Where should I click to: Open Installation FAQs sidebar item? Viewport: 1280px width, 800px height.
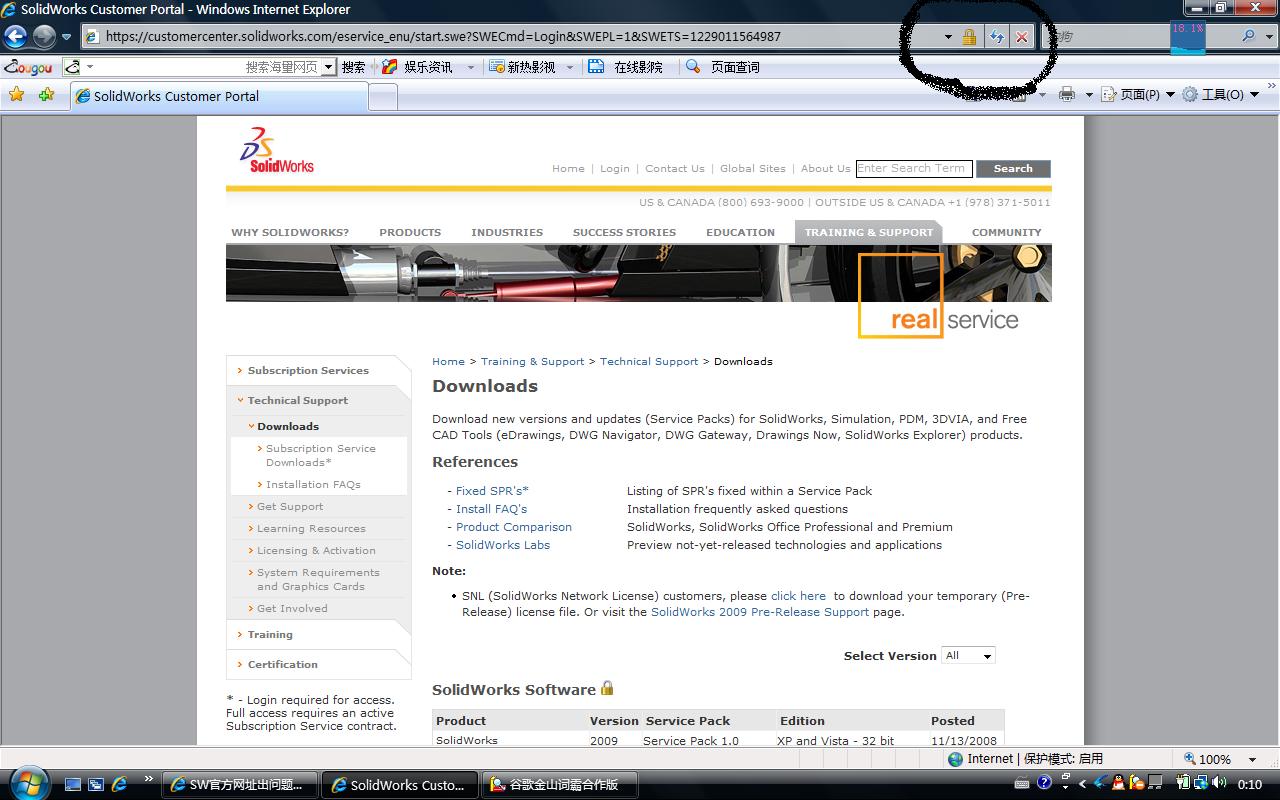313,484
